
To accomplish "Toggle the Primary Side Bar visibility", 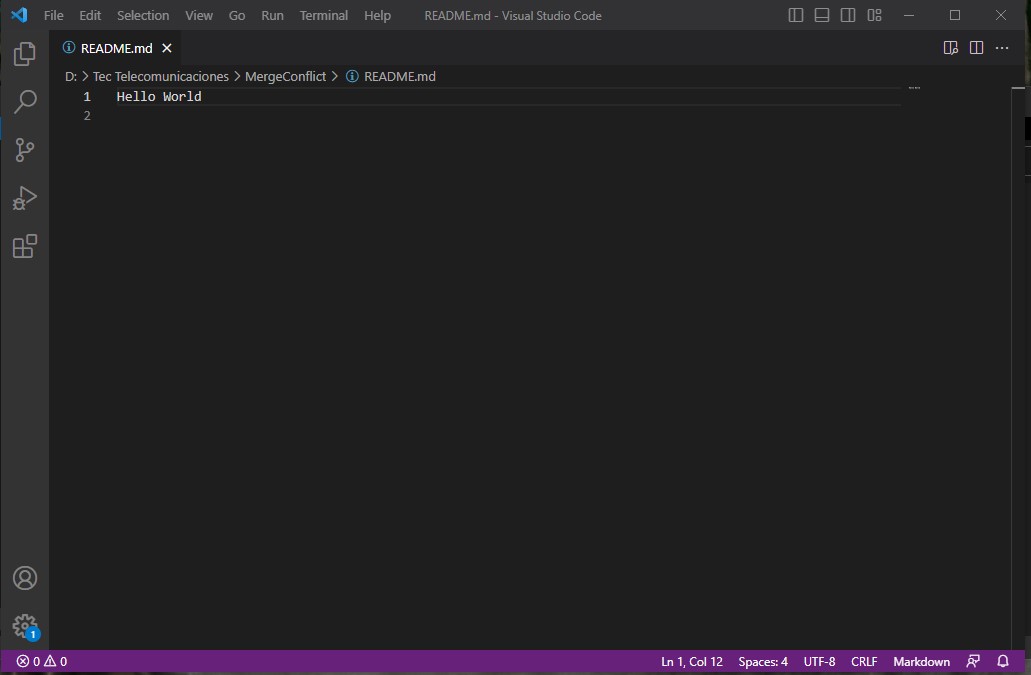I will tap(795, 15).
